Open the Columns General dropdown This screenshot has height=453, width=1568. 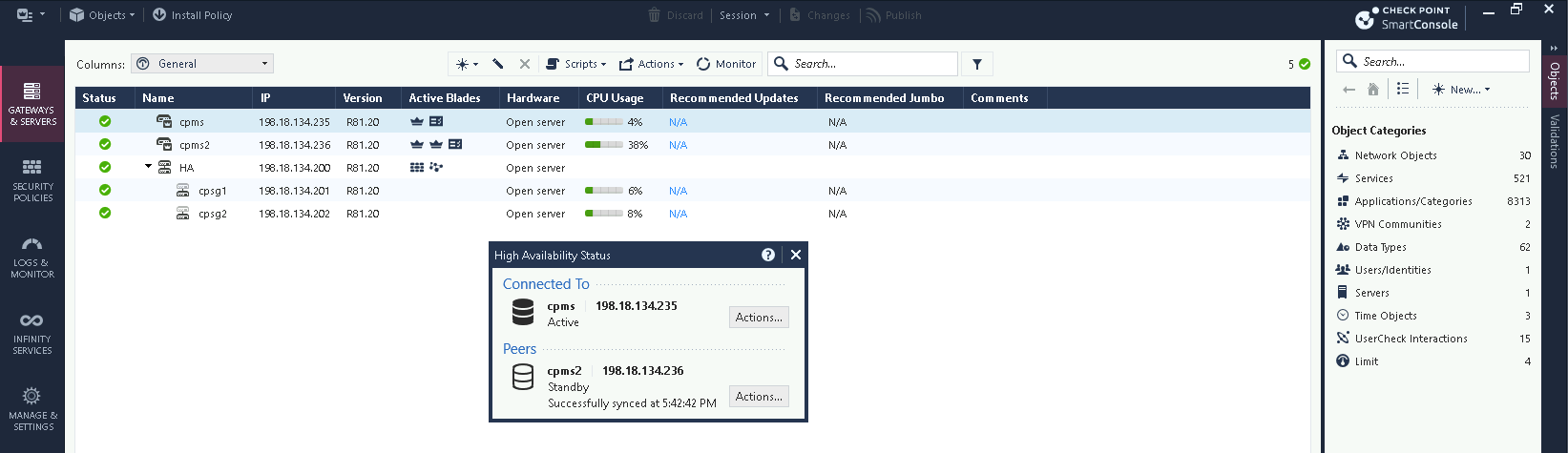point(202,64)
